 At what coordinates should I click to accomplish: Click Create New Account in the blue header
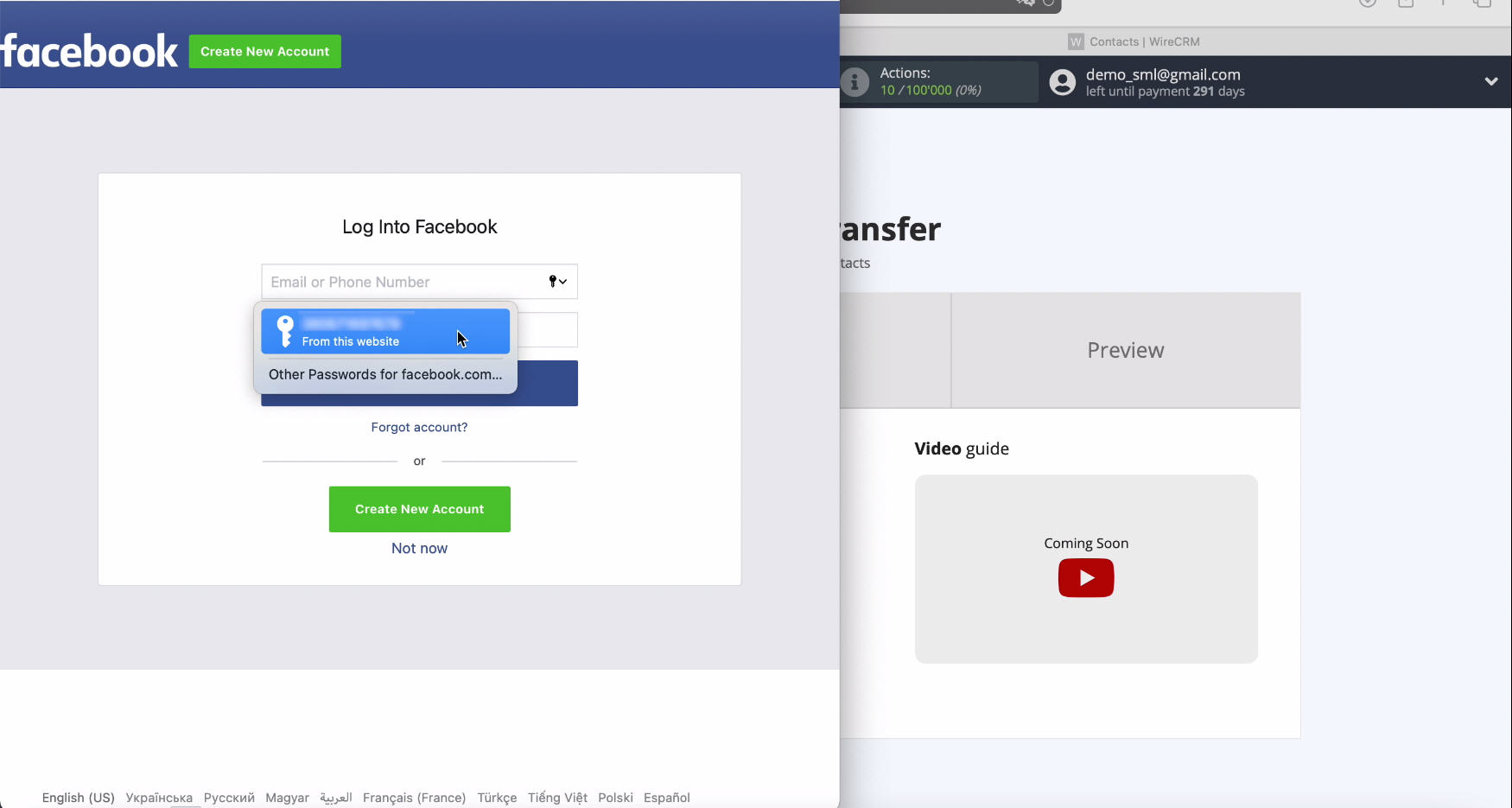coord(265,52)
